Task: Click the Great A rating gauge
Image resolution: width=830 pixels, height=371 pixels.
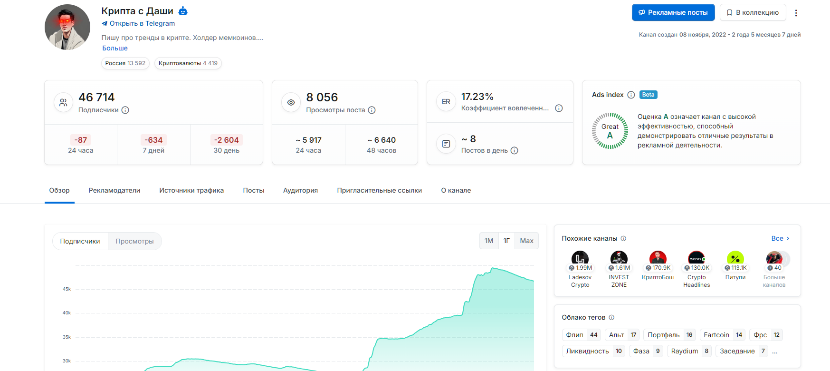Action: [609, 131]
